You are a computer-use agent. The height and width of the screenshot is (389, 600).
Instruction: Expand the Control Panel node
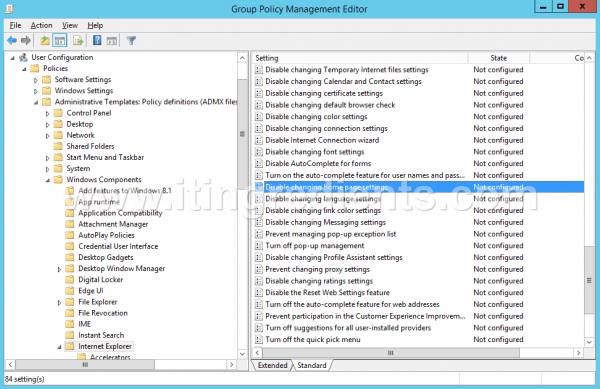pos(48,113)
